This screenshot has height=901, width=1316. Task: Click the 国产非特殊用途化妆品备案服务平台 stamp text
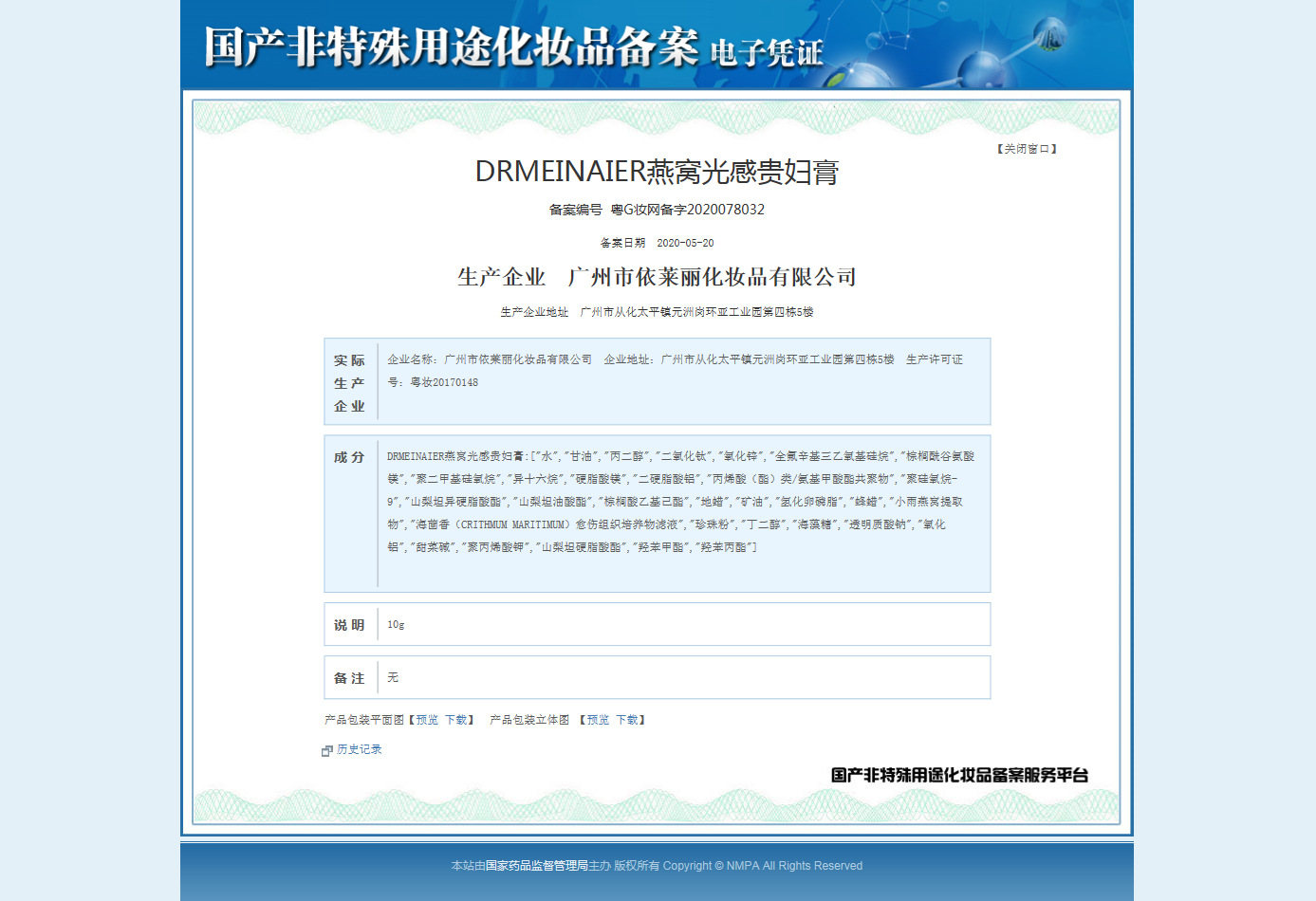tap(959, 775)
